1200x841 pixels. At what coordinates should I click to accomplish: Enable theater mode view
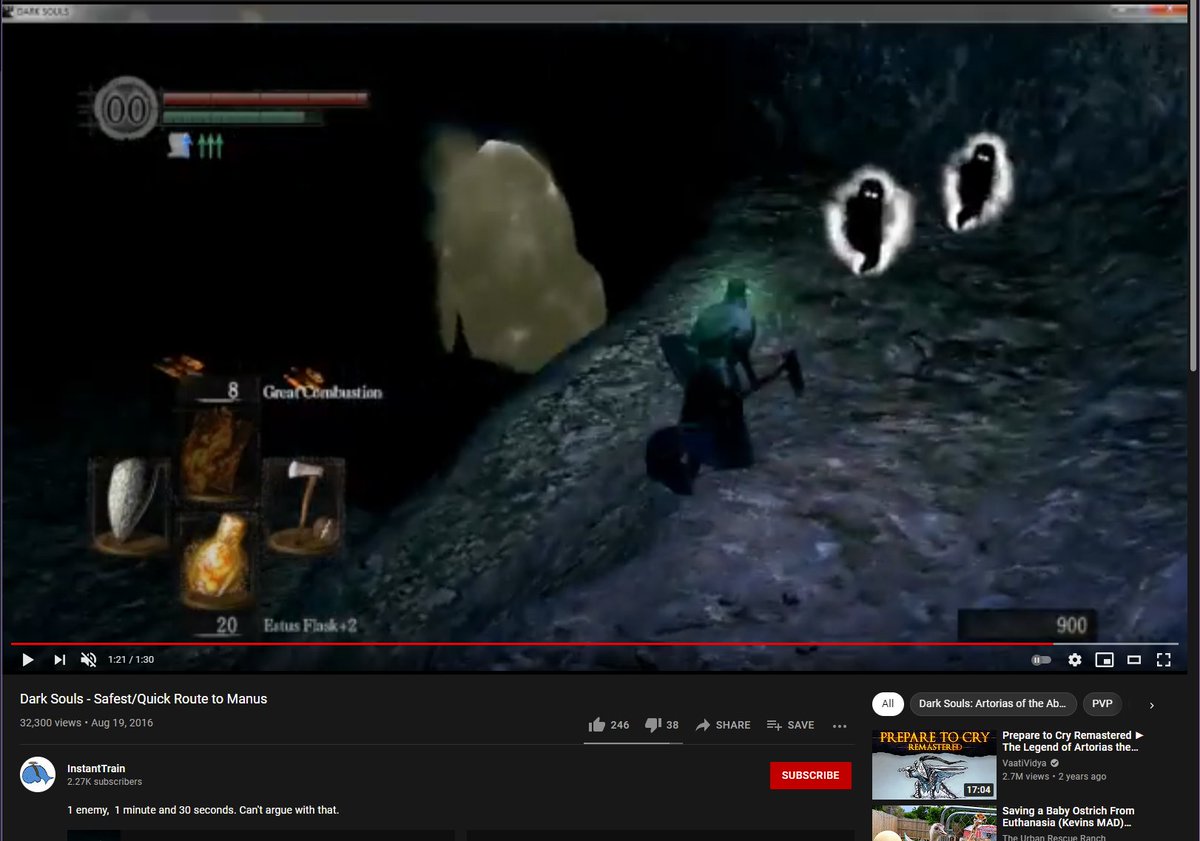(x=1134, y=660)
